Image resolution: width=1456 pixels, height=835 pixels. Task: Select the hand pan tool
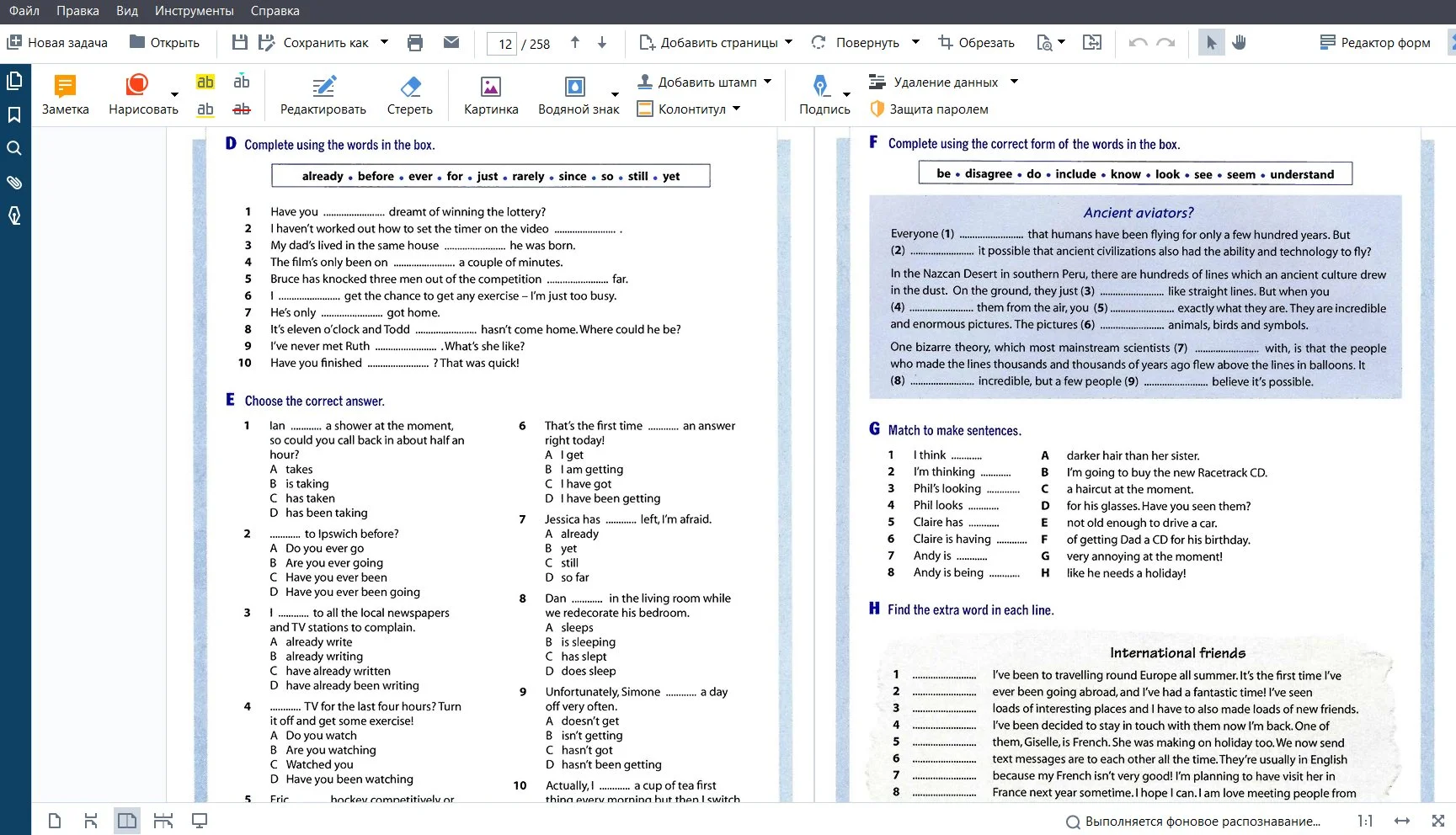coord(1240,42)
